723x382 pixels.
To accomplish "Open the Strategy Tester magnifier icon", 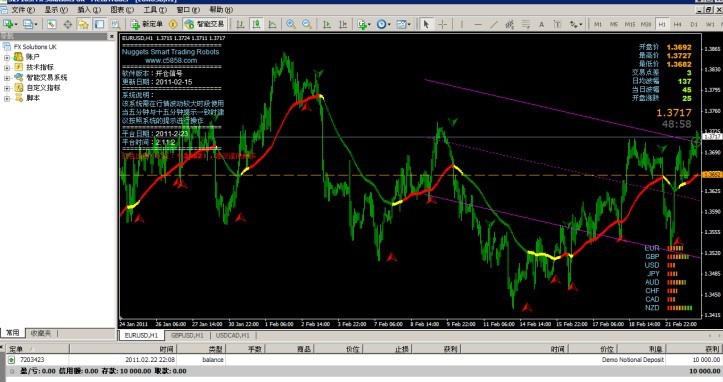I will tap(115, 24).
